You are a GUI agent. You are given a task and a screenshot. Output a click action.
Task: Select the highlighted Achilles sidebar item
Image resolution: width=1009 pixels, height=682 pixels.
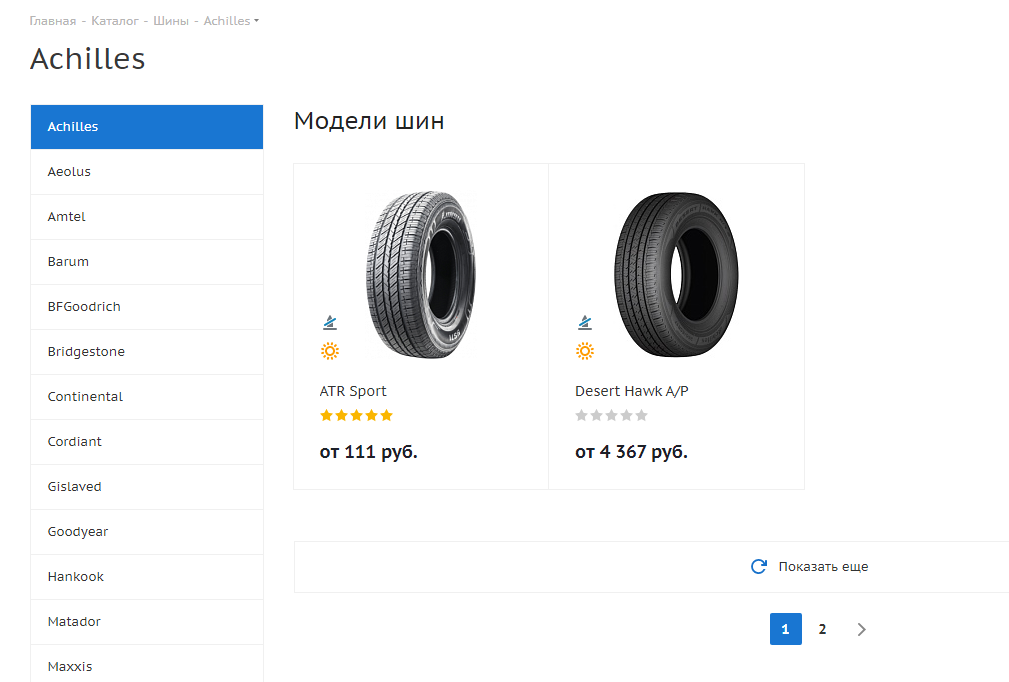[x=147, y=127]
